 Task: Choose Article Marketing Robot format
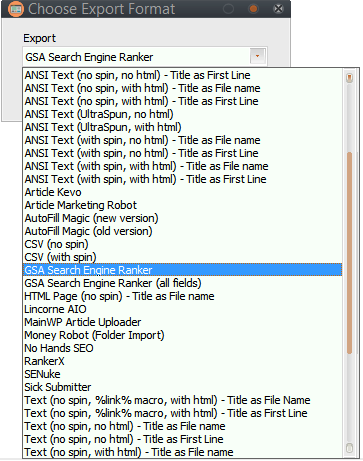pos(183,205)
